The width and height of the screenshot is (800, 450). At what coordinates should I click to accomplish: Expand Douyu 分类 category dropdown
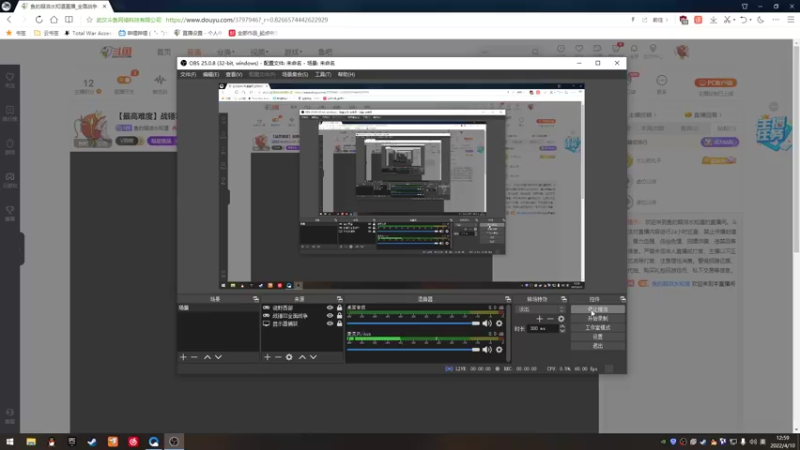pyautogui.click(x=226, y=52)
